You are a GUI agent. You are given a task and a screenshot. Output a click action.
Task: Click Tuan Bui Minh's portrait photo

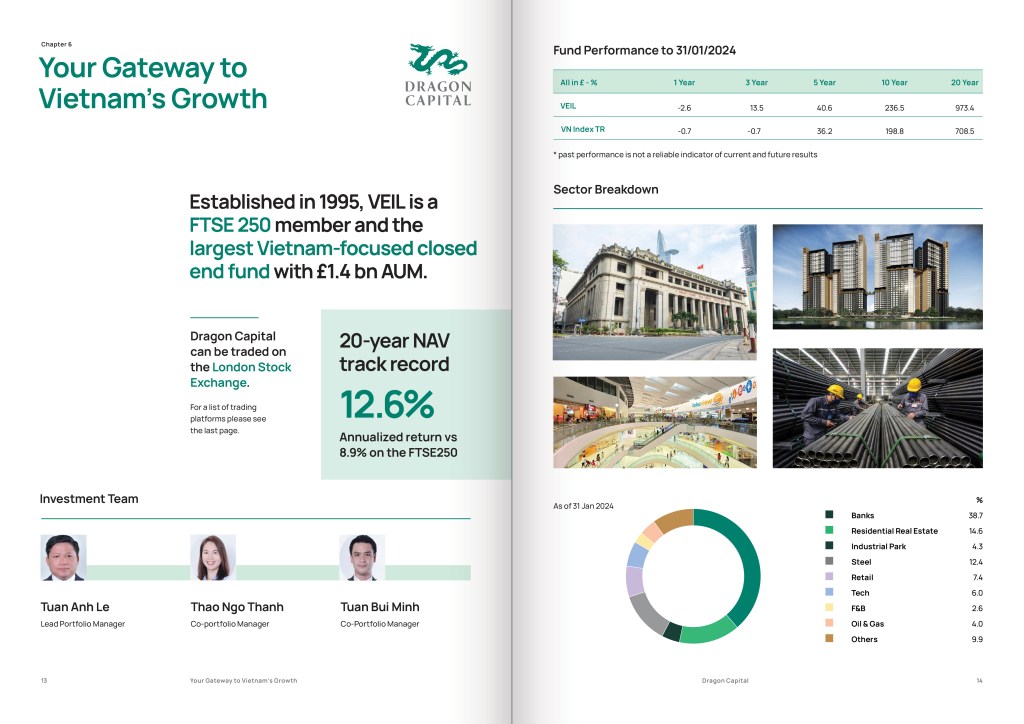[362, 558]
